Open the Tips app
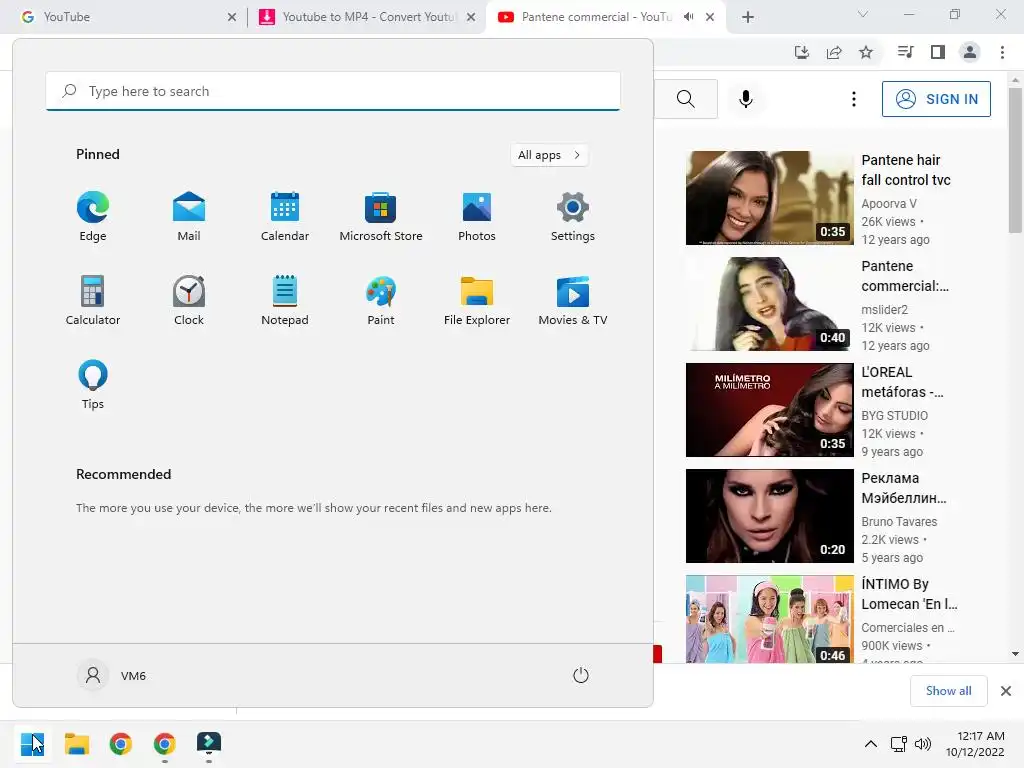The image size is (1024, 768). [93, 385]
